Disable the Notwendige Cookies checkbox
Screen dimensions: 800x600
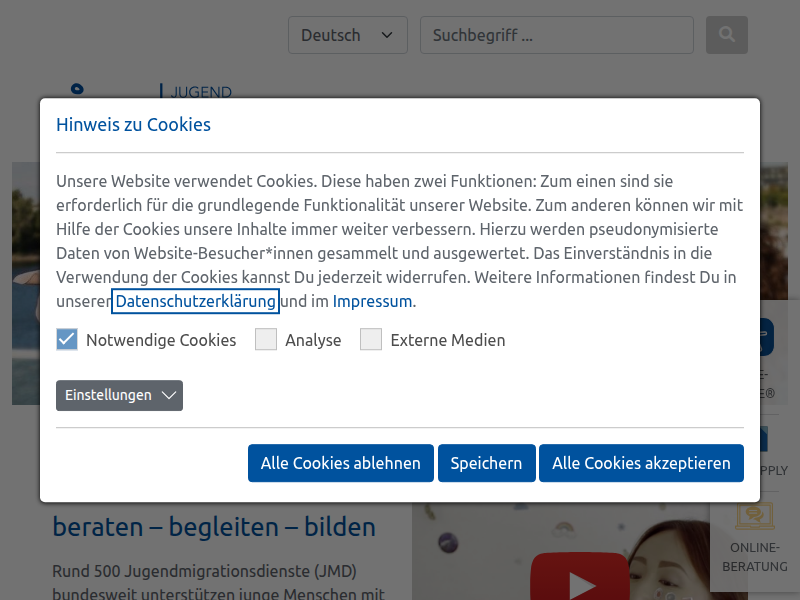(x=66, y=339)
